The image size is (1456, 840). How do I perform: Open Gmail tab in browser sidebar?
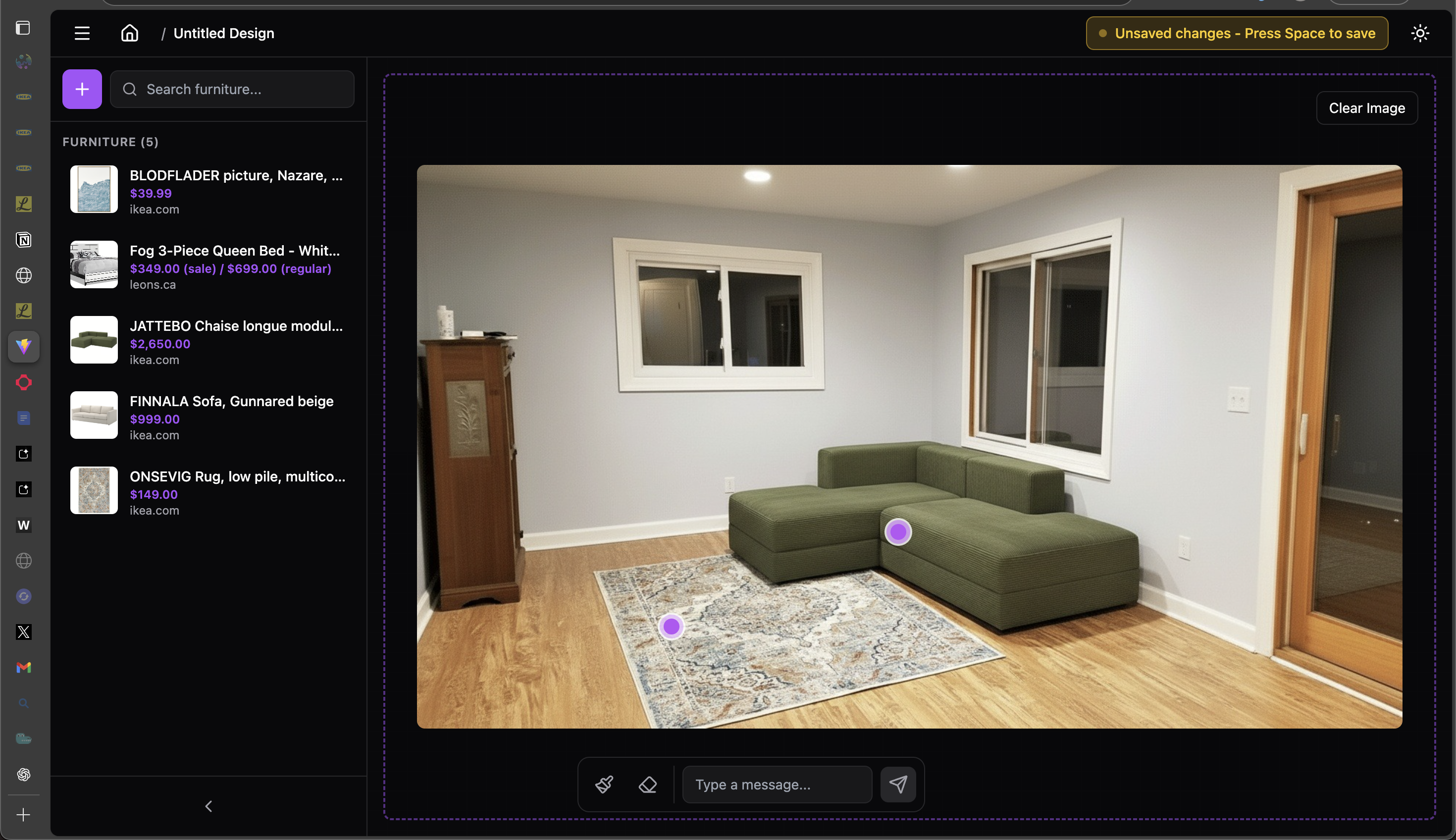tap(23, 668)
